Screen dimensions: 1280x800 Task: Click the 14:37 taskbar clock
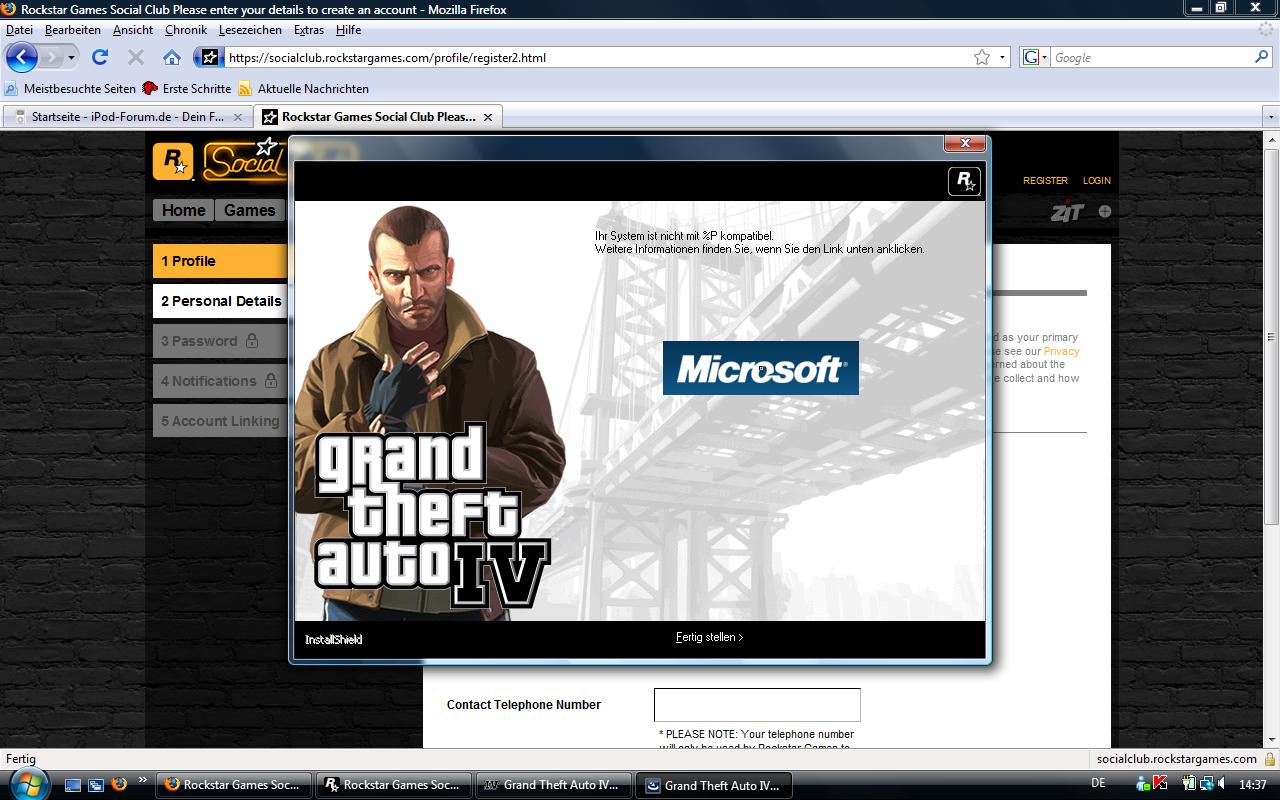click(x=1253, y=785)
